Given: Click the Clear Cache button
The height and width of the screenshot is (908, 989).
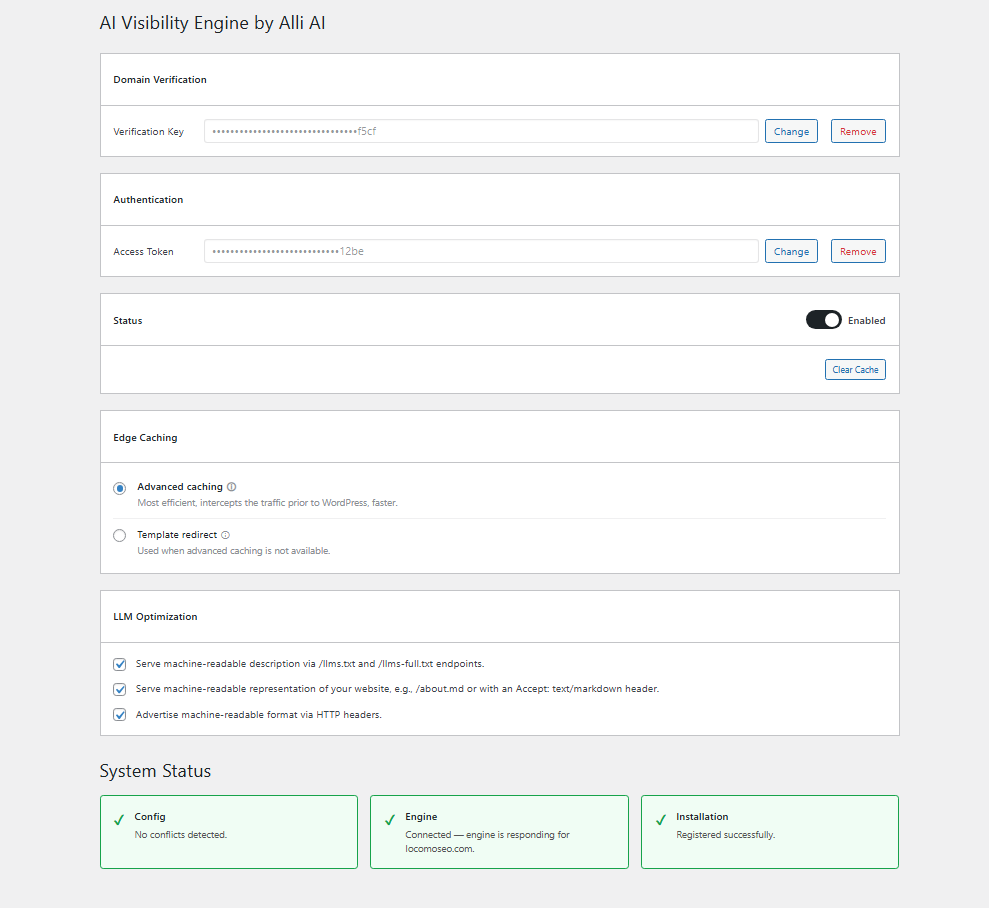Looking at the screenshot, I should 855,370.
